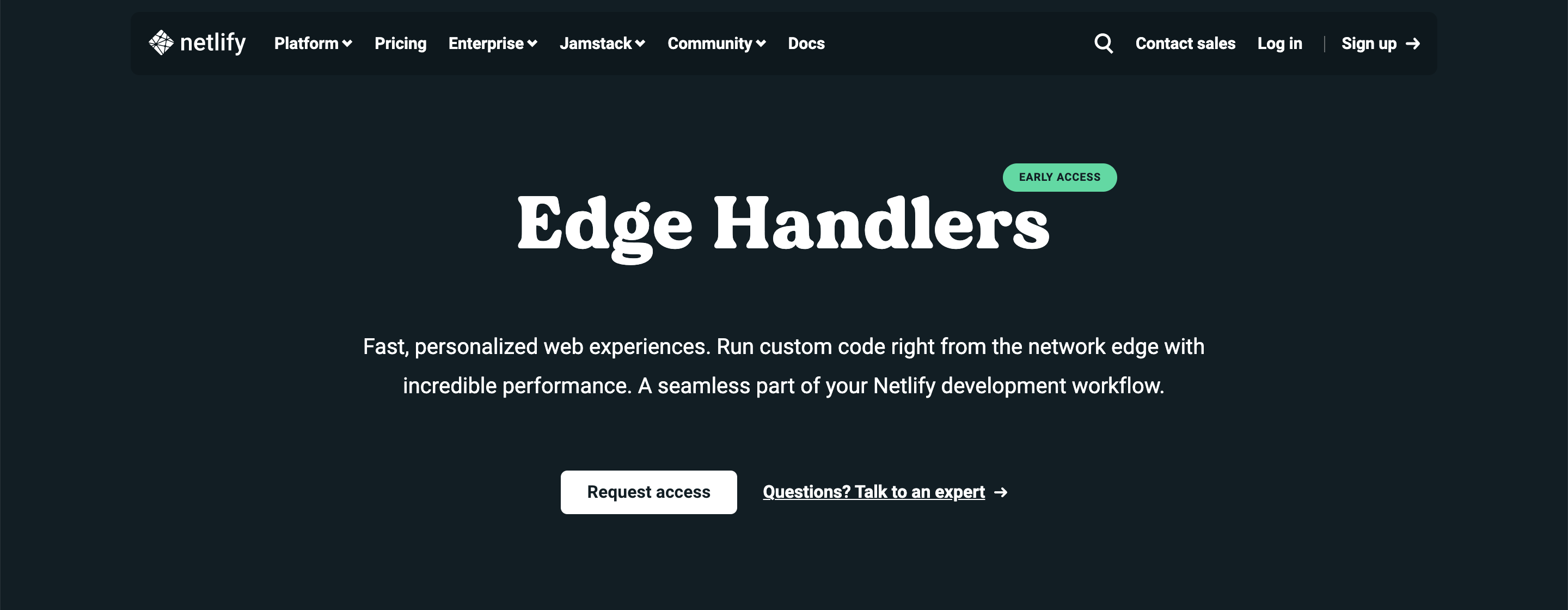1568x610 pixels.
Task: Click the arrow icon beside Sign up
Action: point(1413,44)
